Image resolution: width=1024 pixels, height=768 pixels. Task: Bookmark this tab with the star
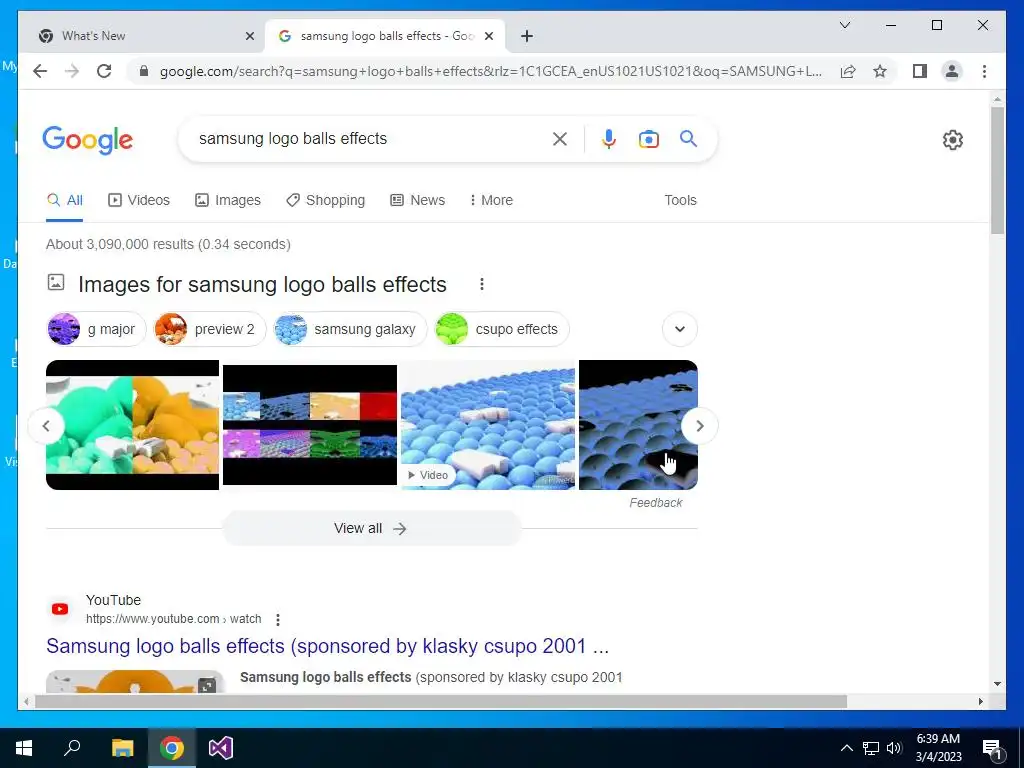[x=880, y=71]
